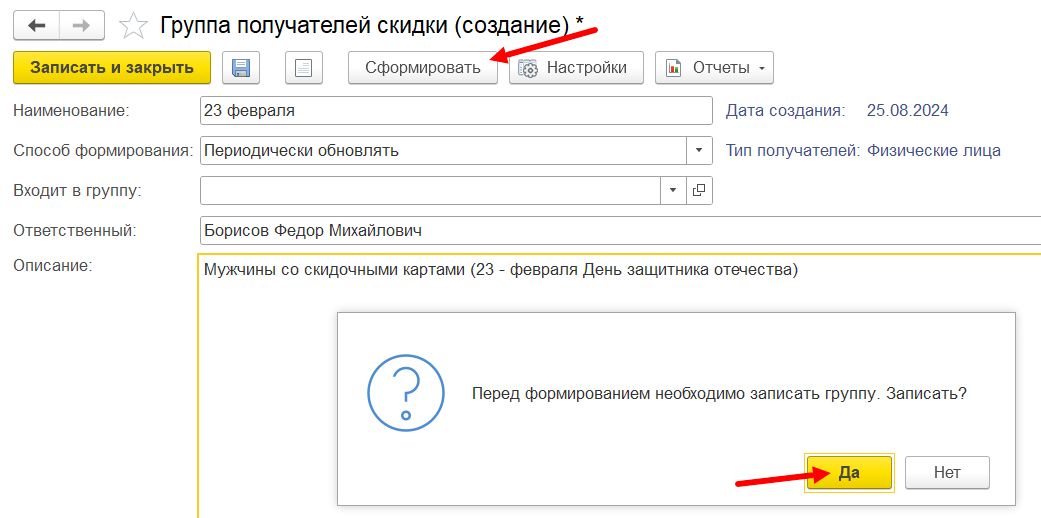
Task: Click the open-form icon beside Входит в группу
Action: [700, 190]
